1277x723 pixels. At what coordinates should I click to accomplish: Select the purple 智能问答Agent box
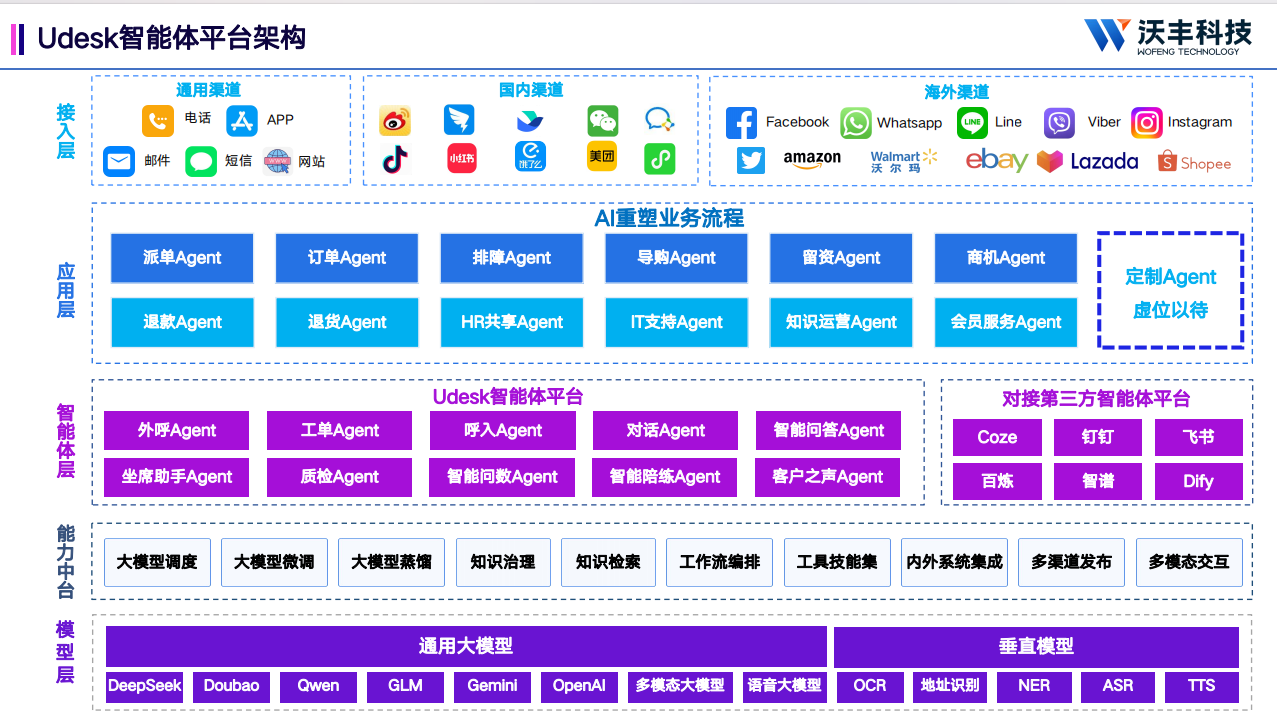pyautogui.click(x=828, y=431)
